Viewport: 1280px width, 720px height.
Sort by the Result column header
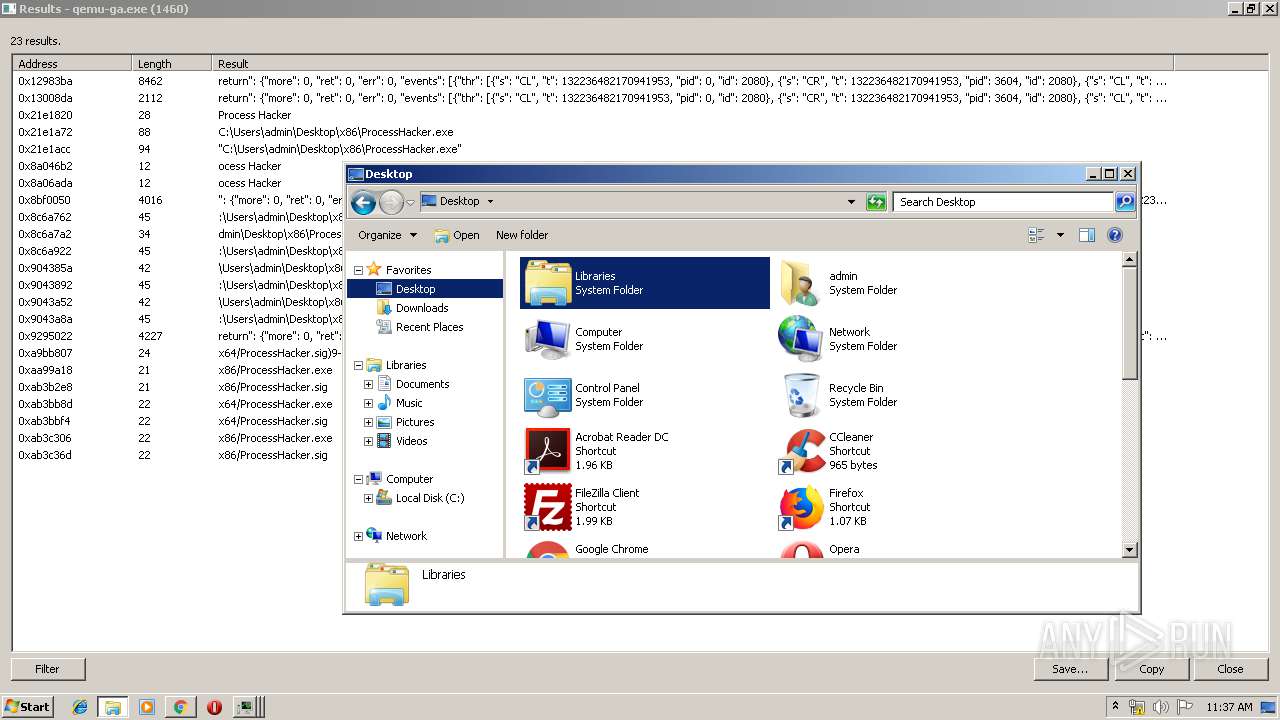tap(692, 64)
